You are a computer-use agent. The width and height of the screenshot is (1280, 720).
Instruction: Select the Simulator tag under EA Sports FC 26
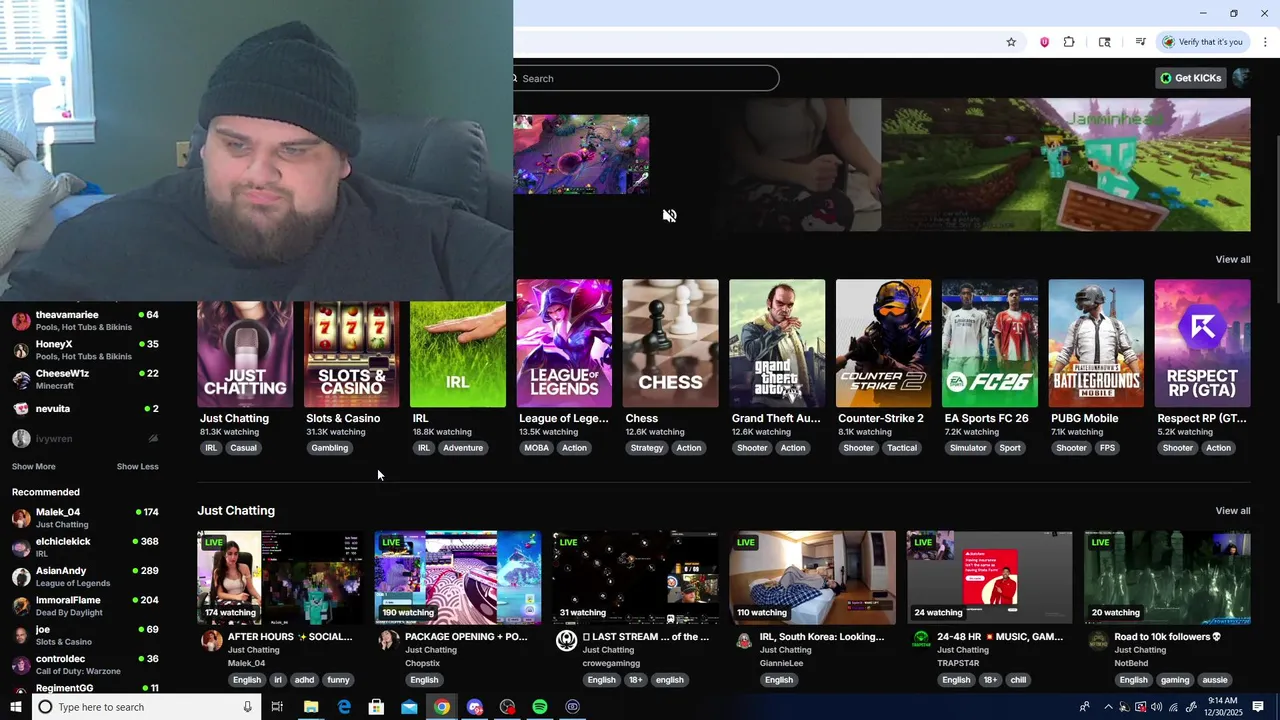coord(968,448)
